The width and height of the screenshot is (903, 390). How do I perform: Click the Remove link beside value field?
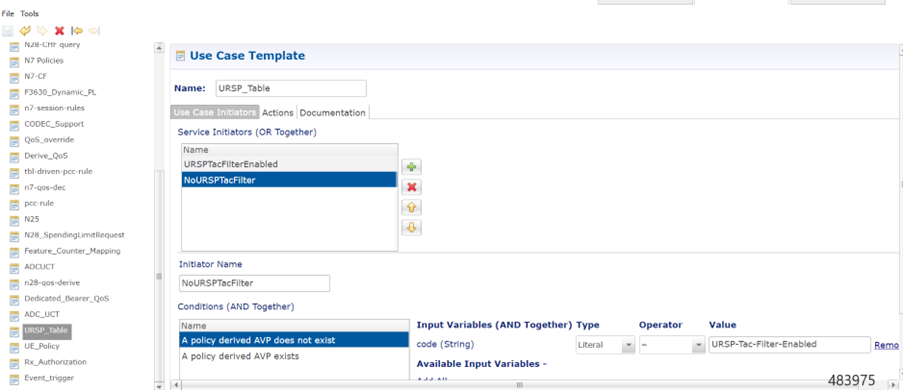(x=886, y=345)
